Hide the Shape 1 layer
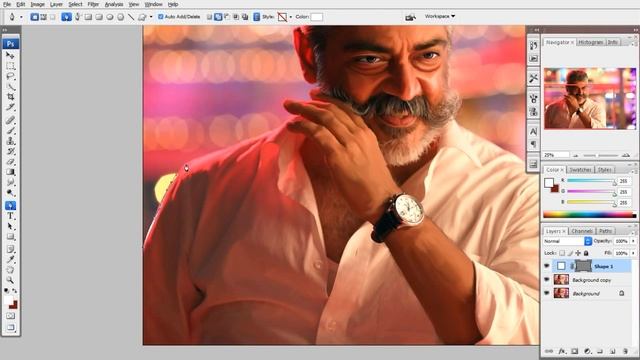This screenshot has height=360, width=640. click(547, 266)
